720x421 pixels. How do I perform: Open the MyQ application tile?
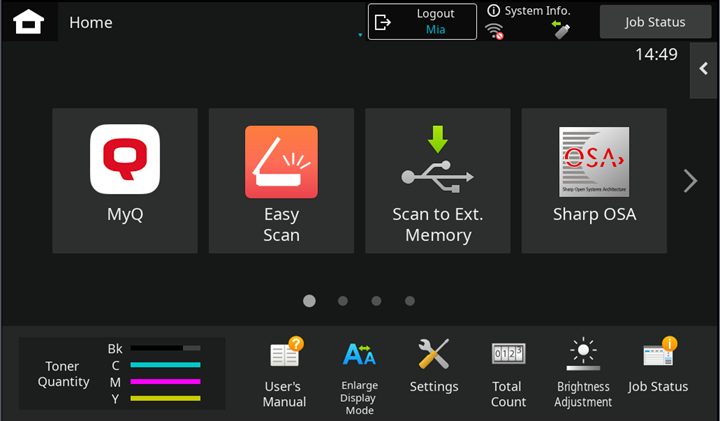(x=125, y=180)
